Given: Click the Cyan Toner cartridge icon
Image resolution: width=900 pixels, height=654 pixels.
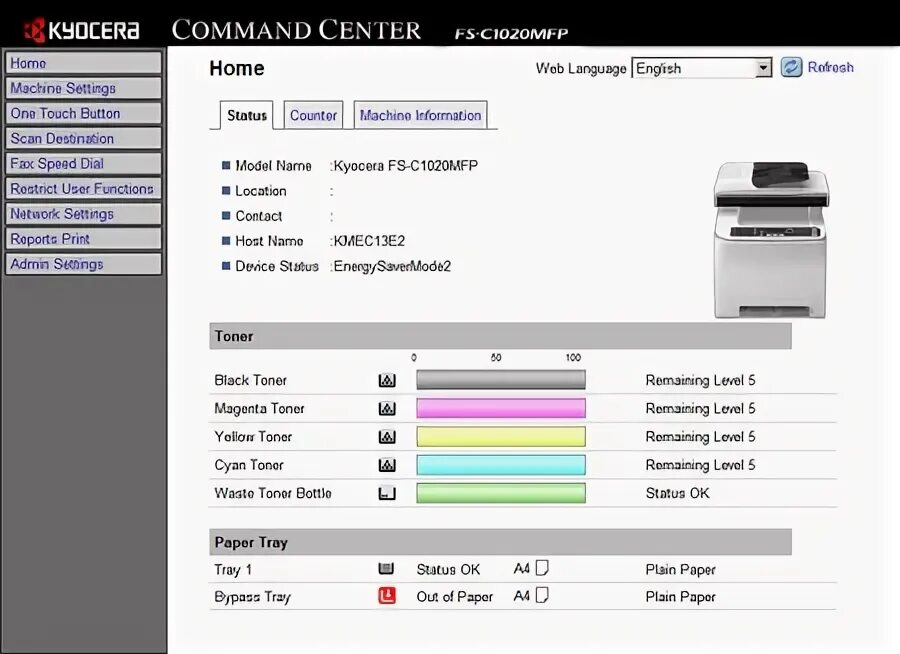Looking at the screenshot, I should (387, 465).
